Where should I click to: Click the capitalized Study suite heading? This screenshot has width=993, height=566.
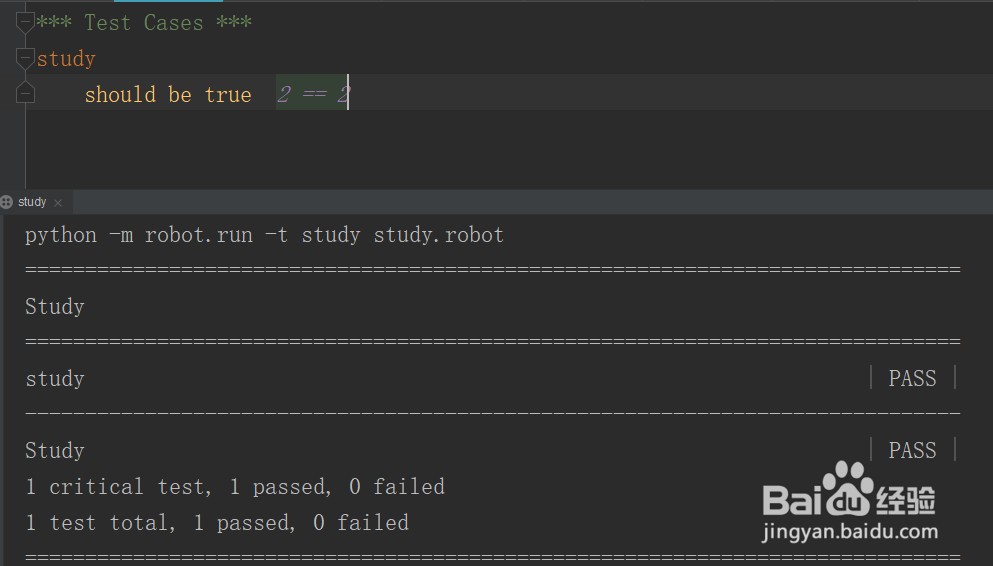[54, 307]
